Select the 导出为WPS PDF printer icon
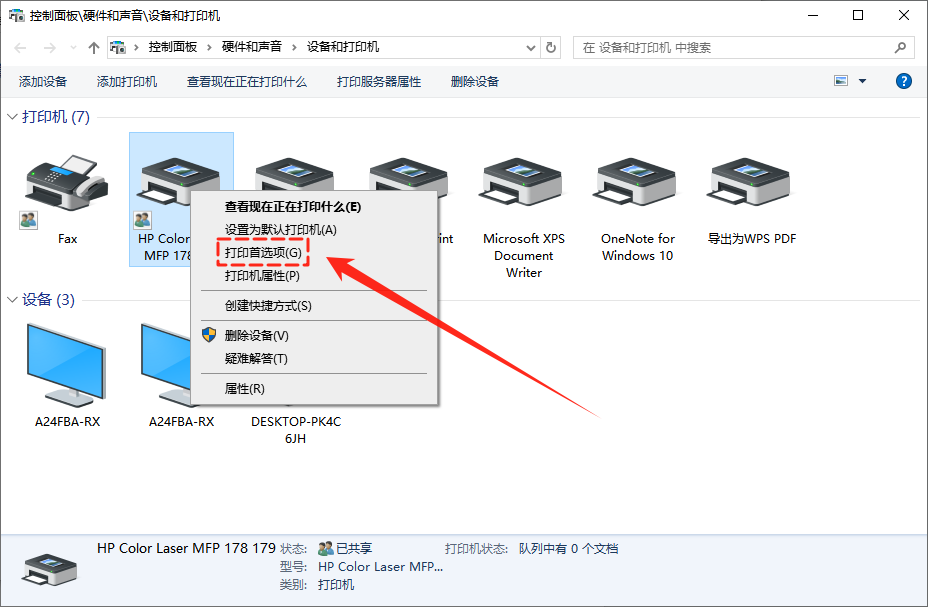The image size is (928, 607). (x=750, y=183)
